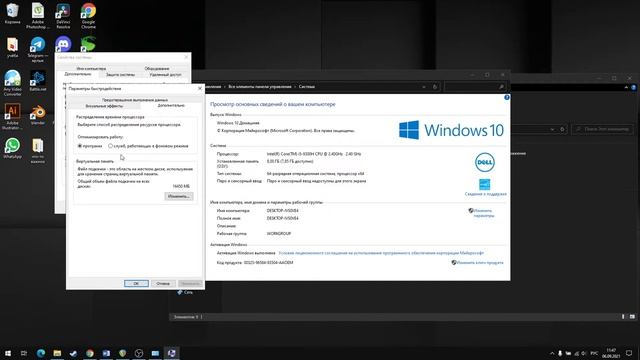Open address dropdown in the This PC window

click(x=552, y=129)
